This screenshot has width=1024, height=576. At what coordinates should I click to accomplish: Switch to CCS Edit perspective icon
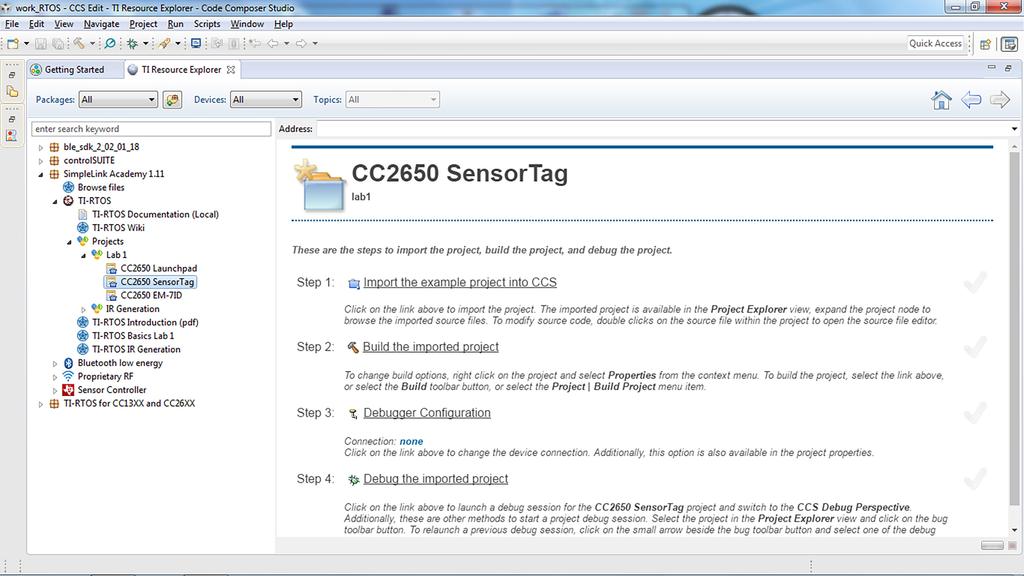1010,44
